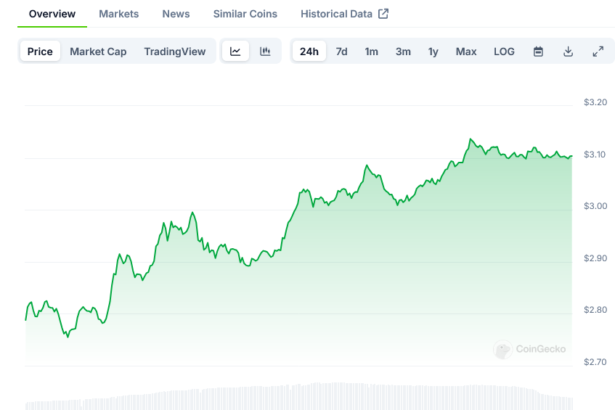
Task: Show the 1y price history
Action: [x=433, y=51]
